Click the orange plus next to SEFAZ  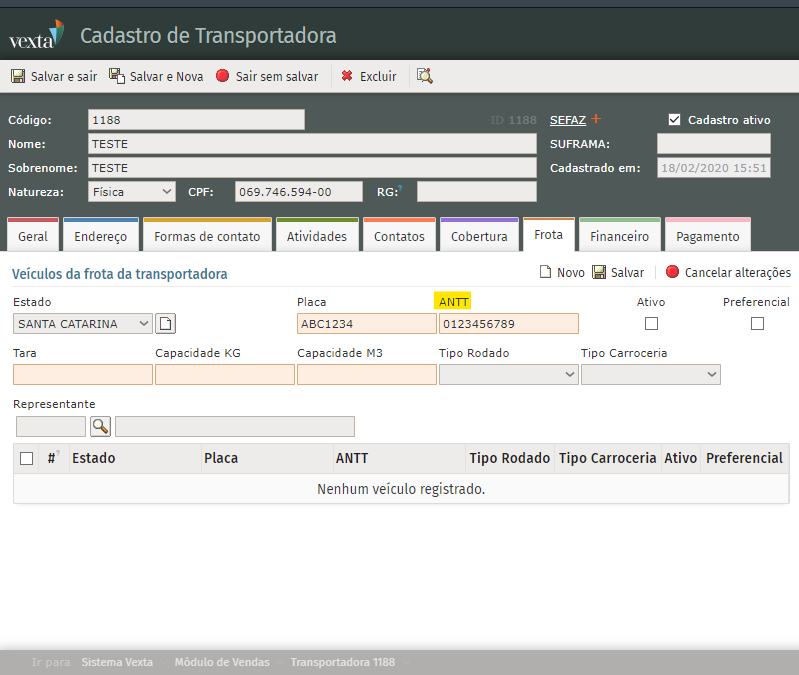click(x=596, y=119)
